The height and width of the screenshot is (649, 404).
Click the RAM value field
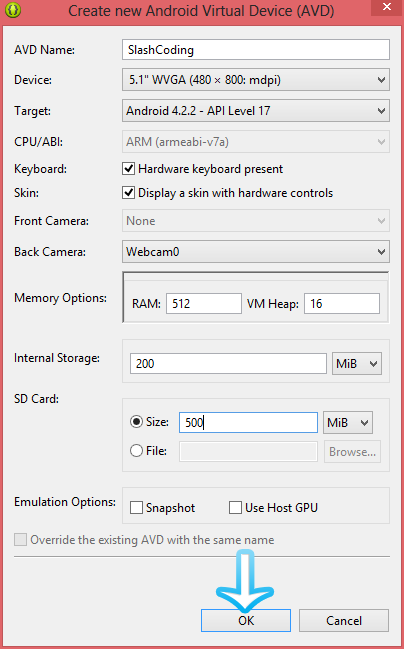point(204,304)
